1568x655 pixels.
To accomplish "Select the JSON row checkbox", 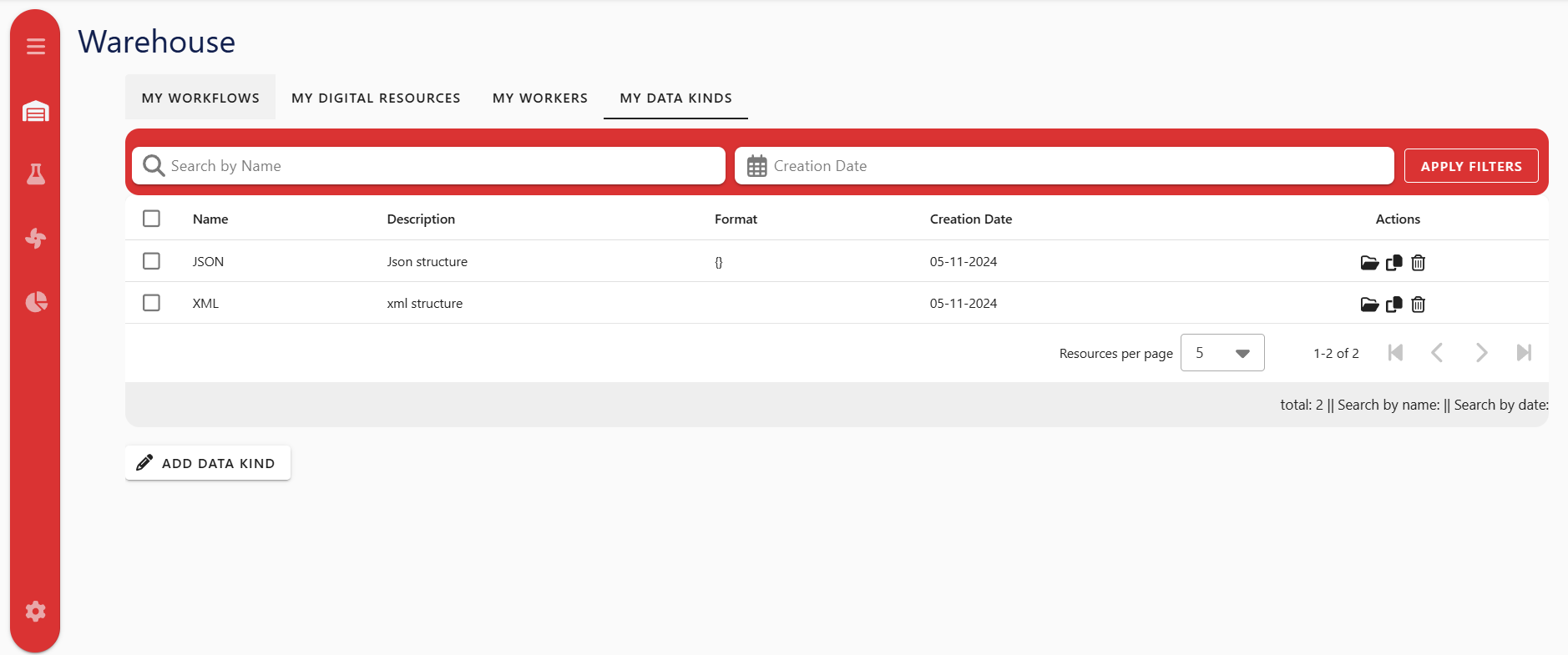I will coord(151,261).
